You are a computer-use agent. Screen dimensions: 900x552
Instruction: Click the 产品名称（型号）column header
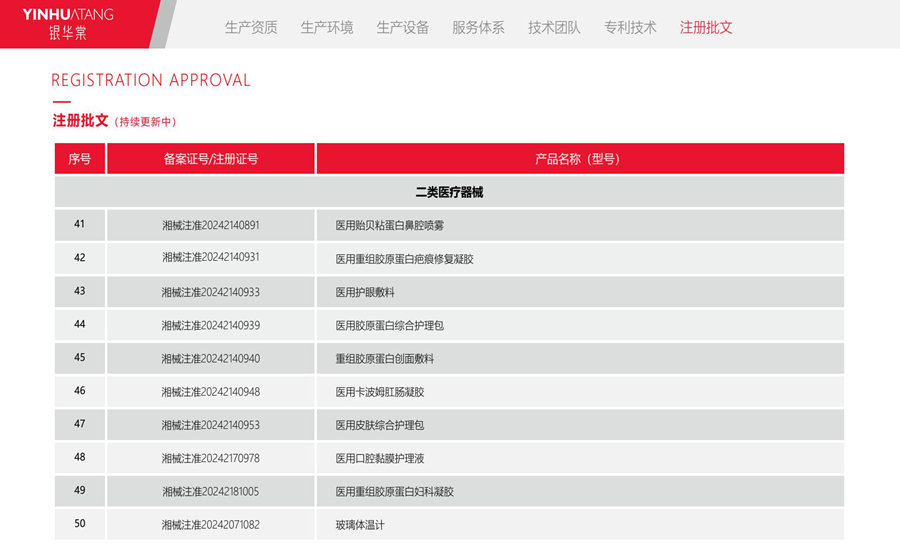(x=579, y=159)
